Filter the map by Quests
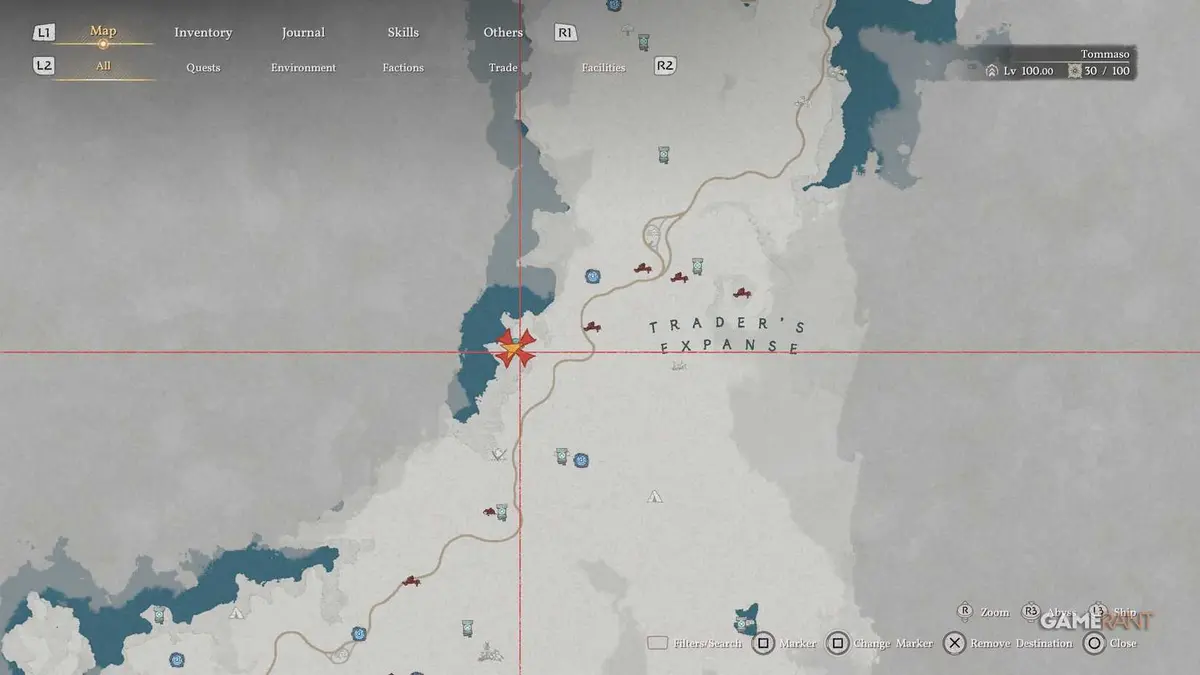Viewport: 1200px width, 675px height. (x=203, y=68)
